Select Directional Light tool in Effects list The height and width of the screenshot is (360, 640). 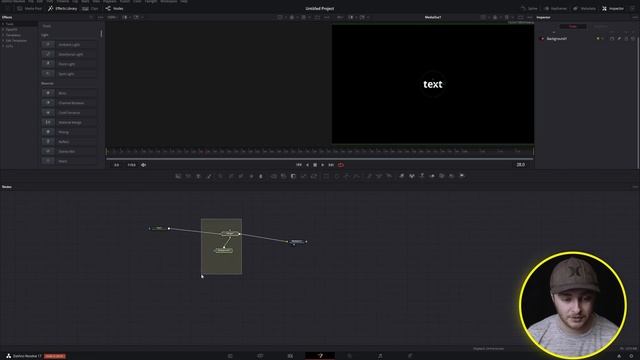69,54
